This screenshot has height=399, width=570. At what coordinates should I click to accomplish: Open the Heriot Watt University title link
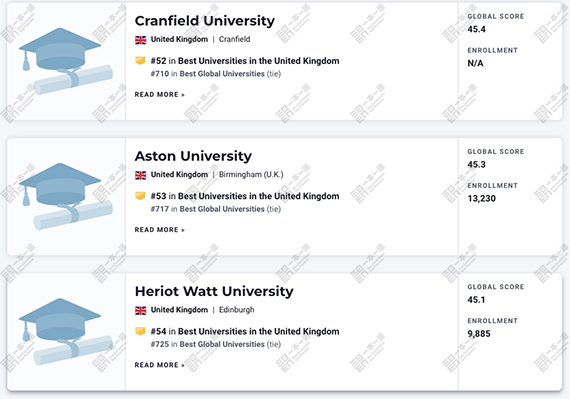[214, 291]
